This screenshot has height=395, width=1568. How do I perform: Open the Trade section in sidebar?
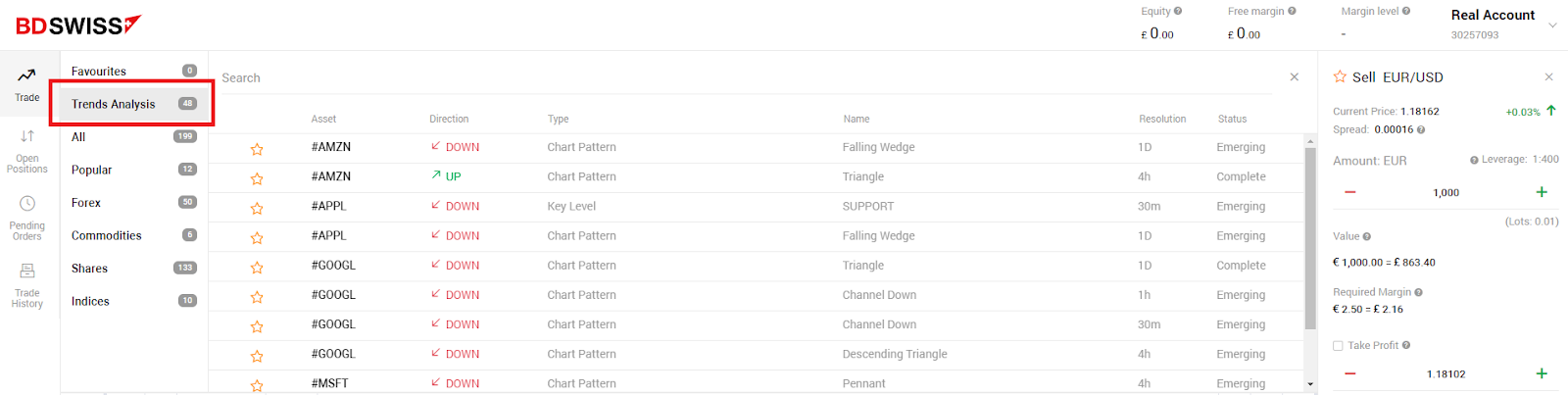coord(27,83)
